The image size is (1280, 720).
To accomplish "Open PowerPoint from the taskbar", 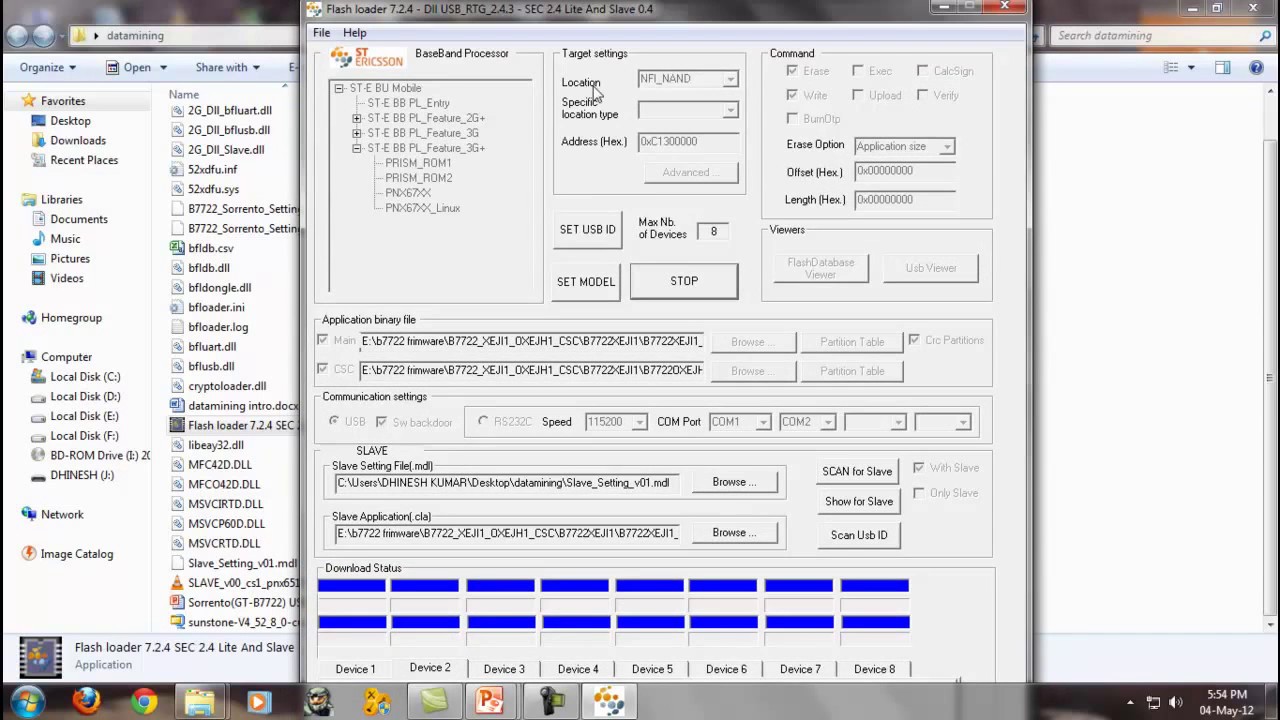I will pos(490,702).
